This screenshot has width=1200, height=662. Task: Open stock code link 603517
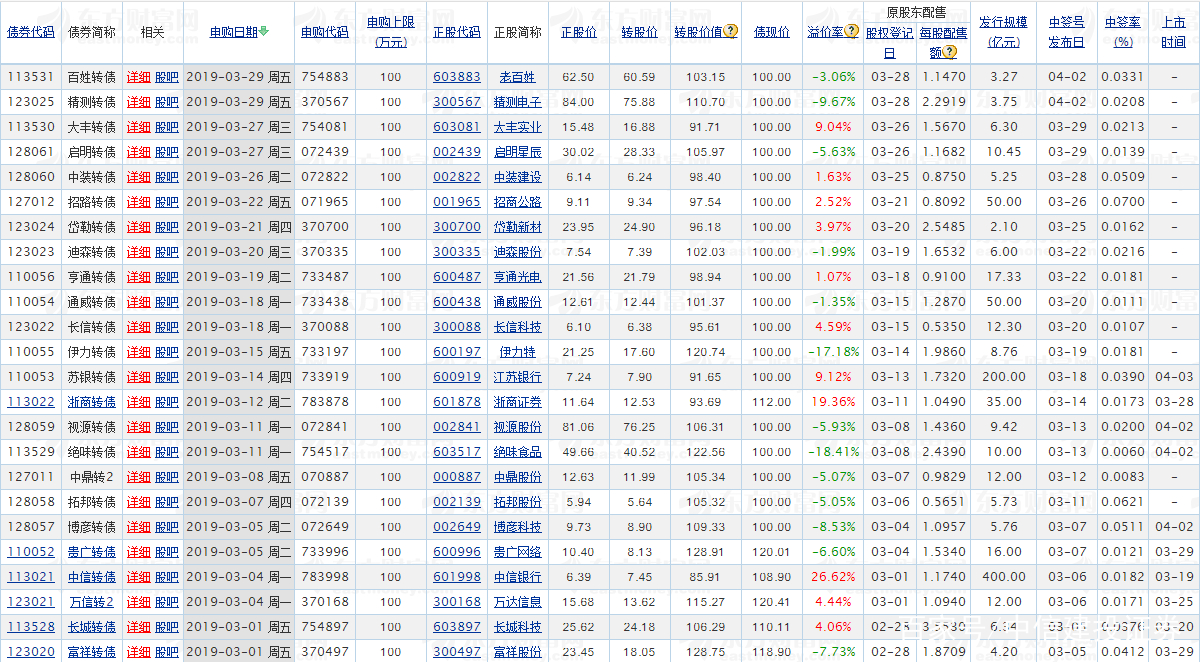[x=457, y=452]
